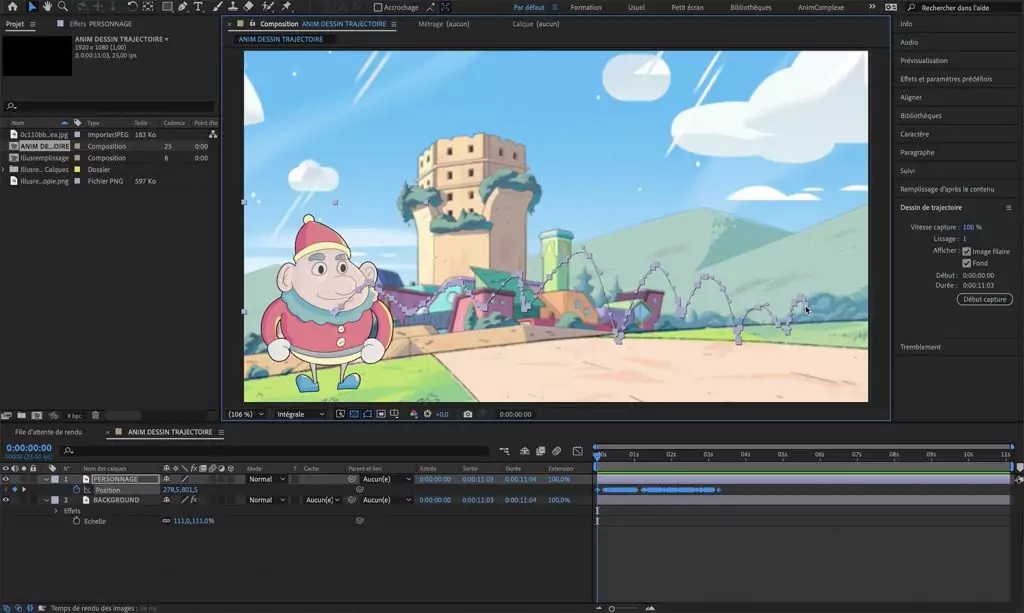Select the Roto Brush tool

tap(268, 7)
